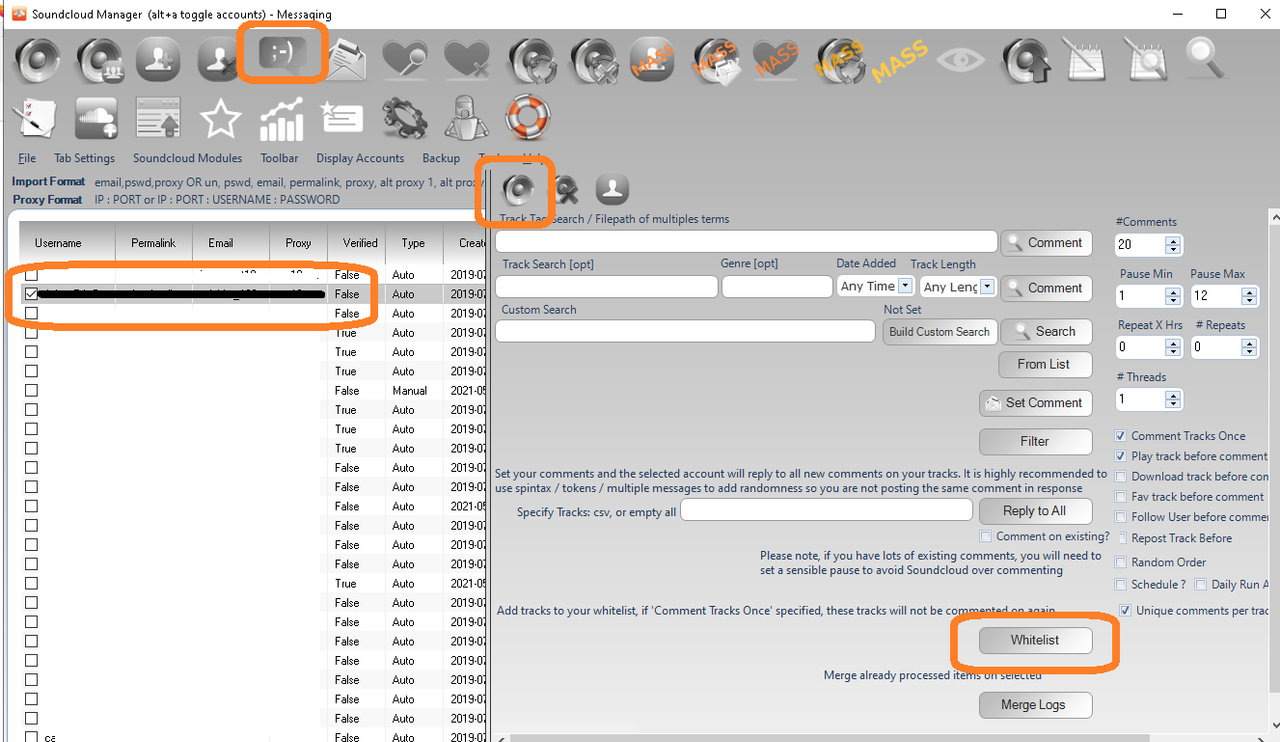
Task: Click the Filter button
Action: (1035, 441)
